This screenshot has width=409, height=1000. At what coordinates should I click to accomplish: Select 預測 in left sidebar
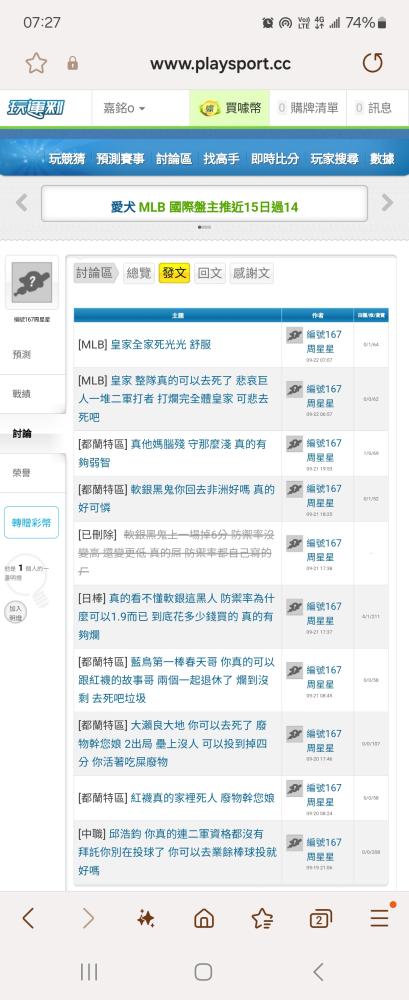click(x=22, y=355)
